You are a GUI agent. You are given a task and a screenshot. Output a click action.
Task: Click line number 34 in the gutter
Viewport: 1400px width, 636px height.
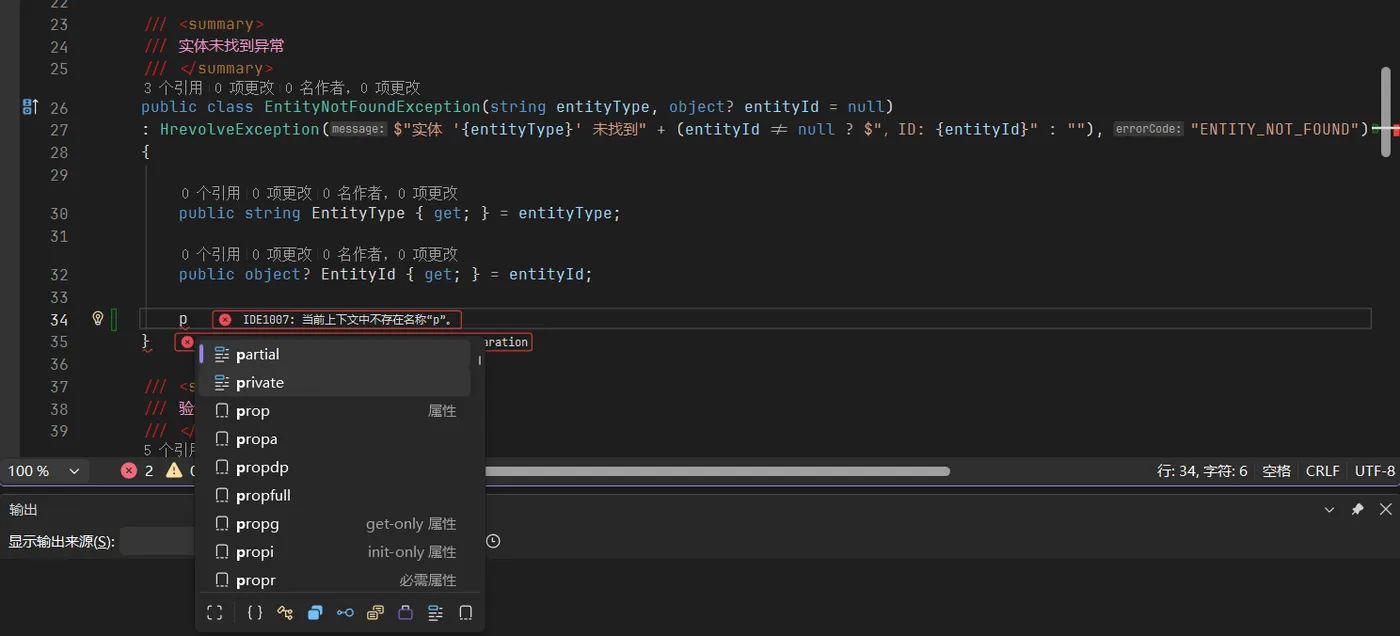[x=58, y=319]
